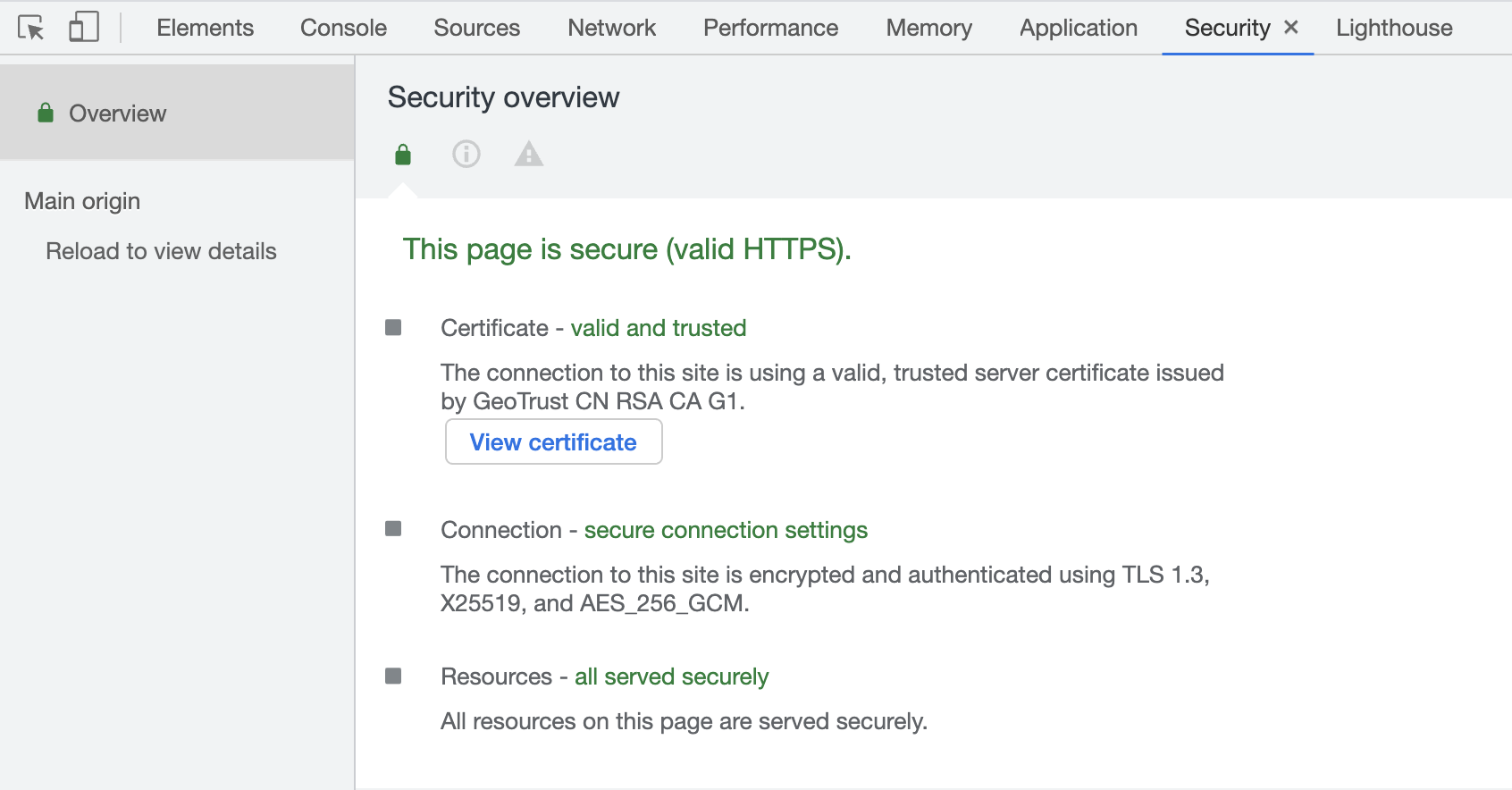
Task: Switch to the Console tab
Action: [343, 28]
